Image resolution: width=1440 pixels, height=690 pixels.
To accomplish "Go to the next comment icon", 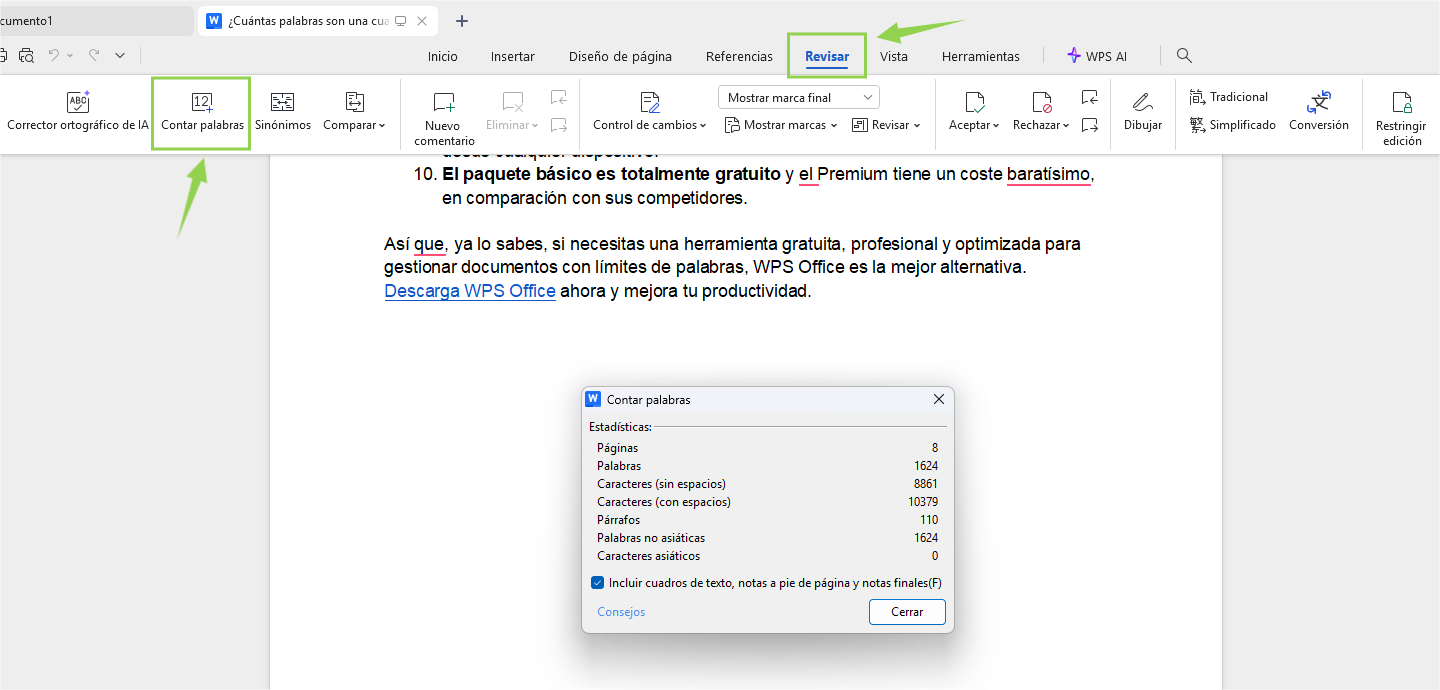I will tap(559, 125).
